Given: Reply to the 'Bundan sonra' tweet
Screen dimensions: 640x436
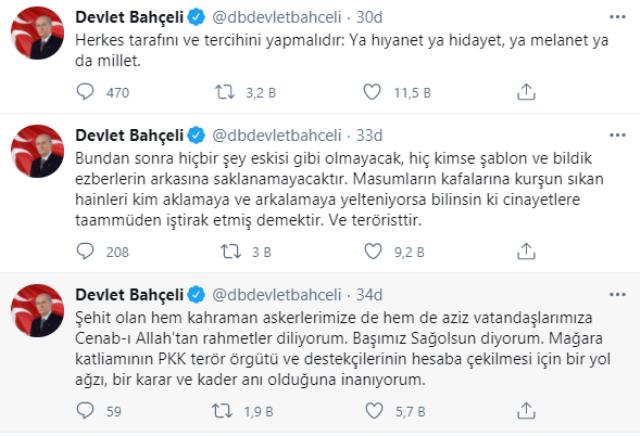Looking at the screenshot, I should click(x=87, y=252).
